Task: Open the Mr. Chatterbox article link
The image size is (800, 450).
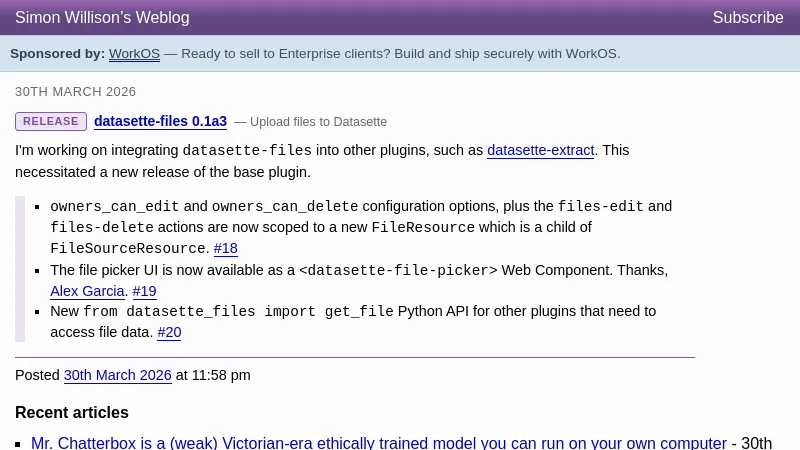Action: [378, 443]
